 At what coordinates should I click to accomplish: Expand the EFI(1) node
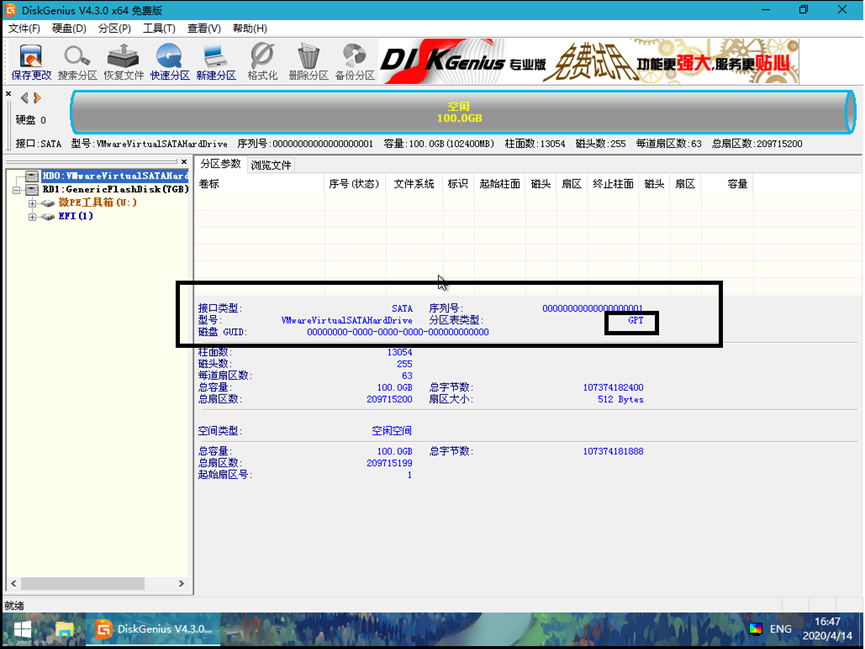click(32, 216)
